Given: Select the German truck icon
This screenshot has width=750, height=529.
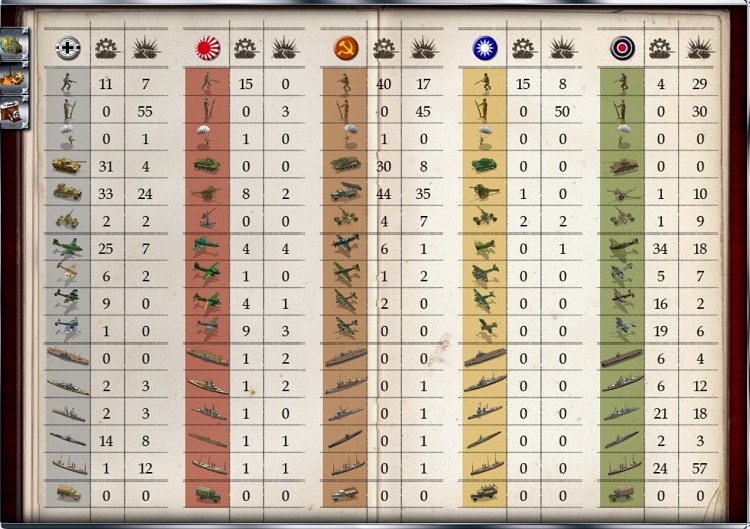Looking at the screenshot, I should [68, 493].
